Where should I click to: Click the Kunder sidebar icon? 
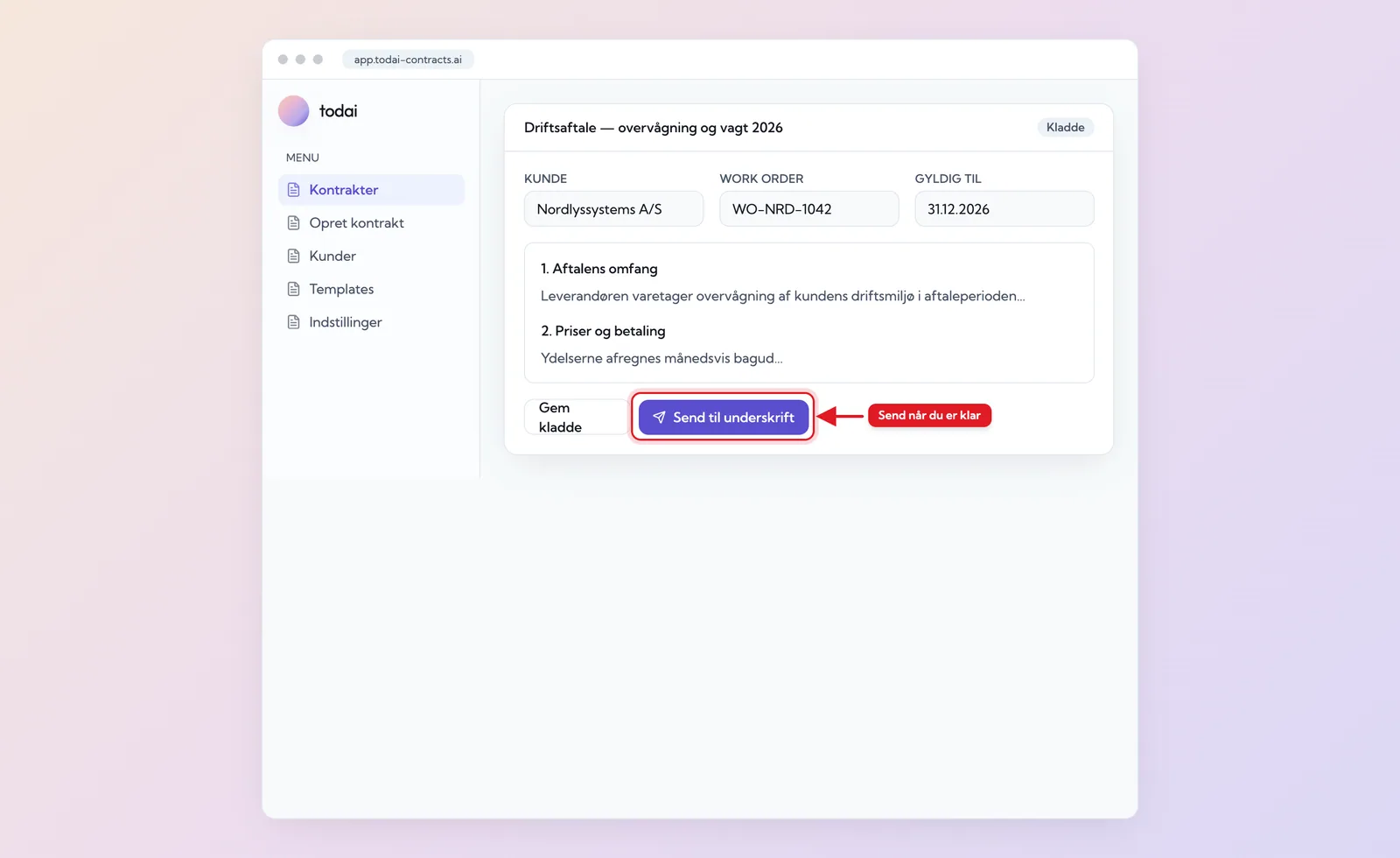[294, 257]
